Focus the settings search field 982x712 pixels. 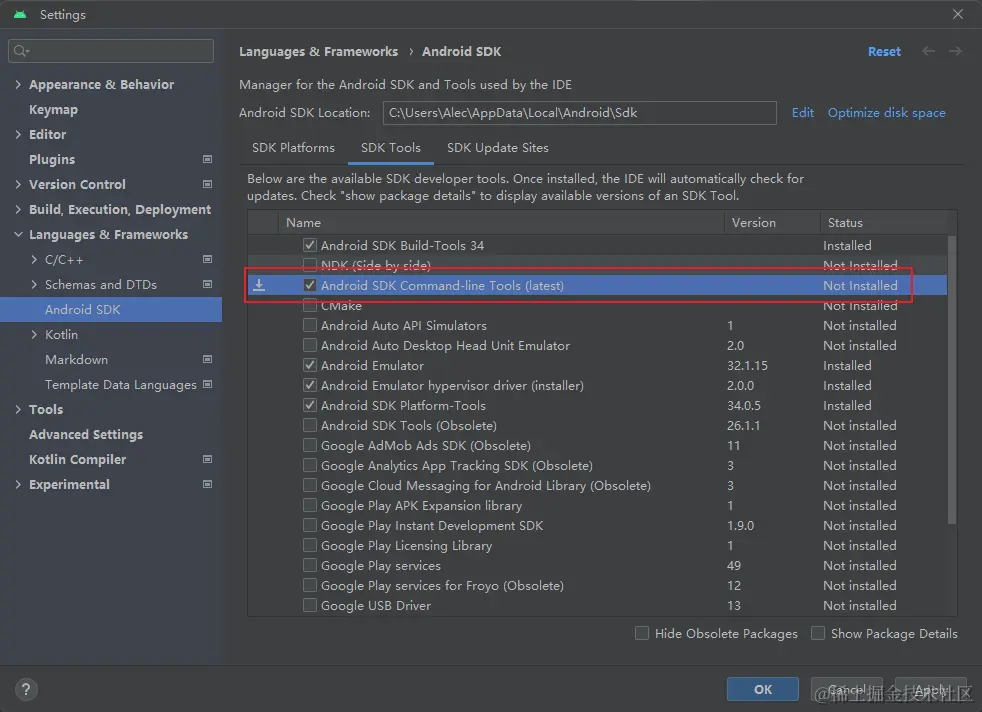point(111,51)
